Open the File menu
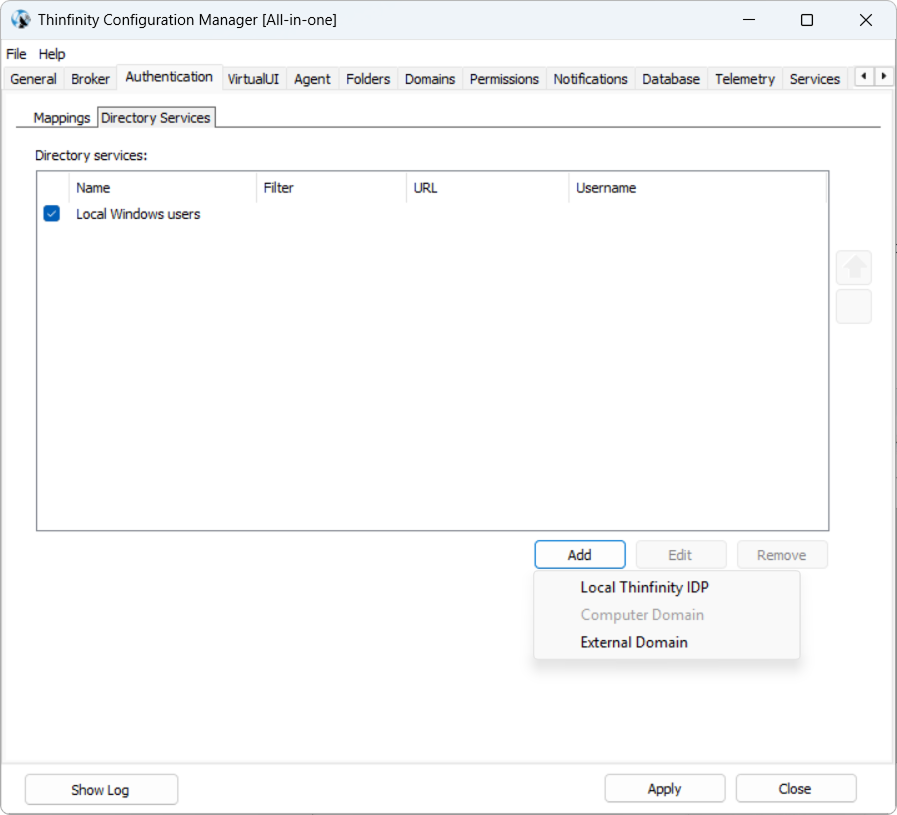 (x=16, y=54)
